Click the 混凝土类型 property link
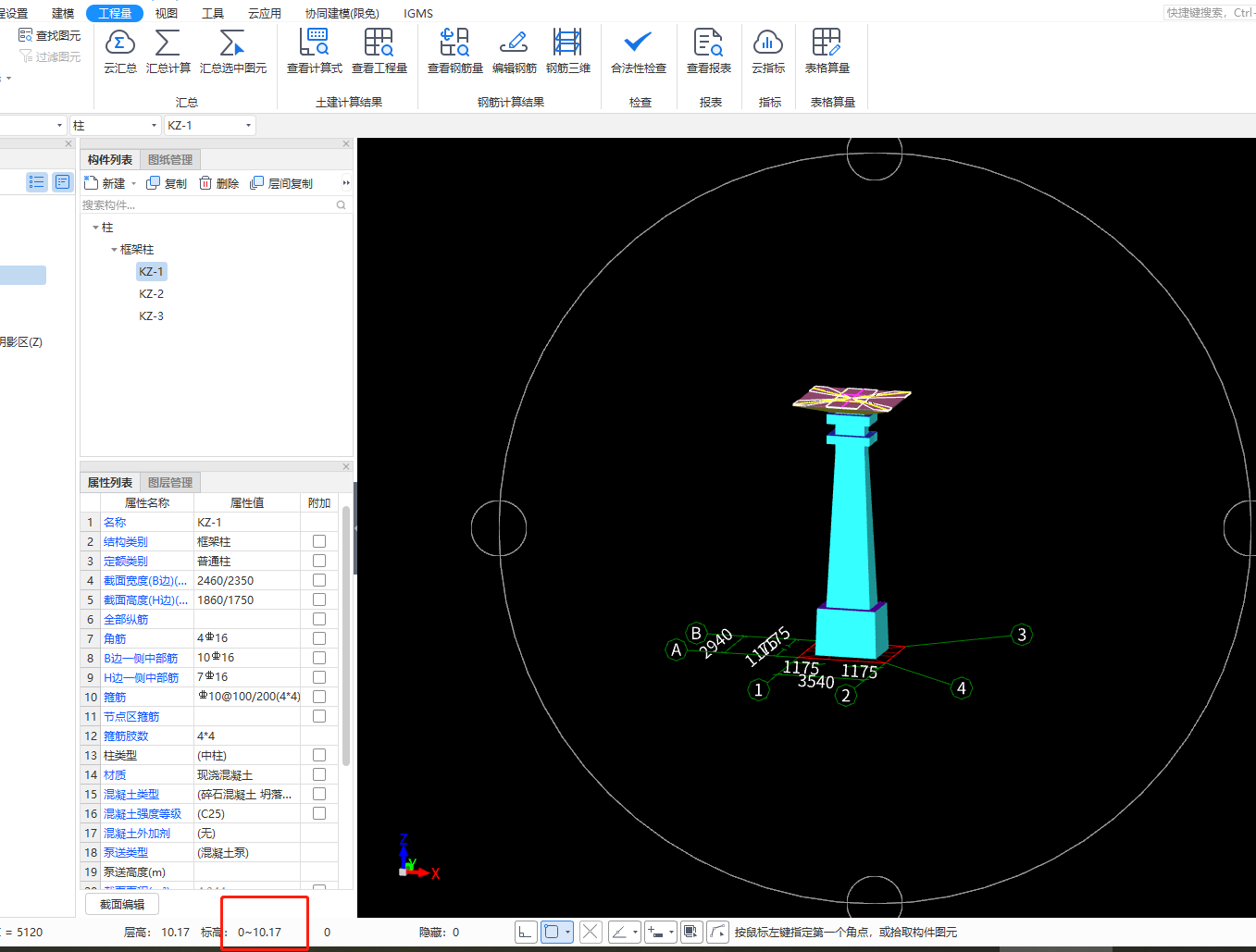This screenshot has height=952, width=1256. [131, 794]
